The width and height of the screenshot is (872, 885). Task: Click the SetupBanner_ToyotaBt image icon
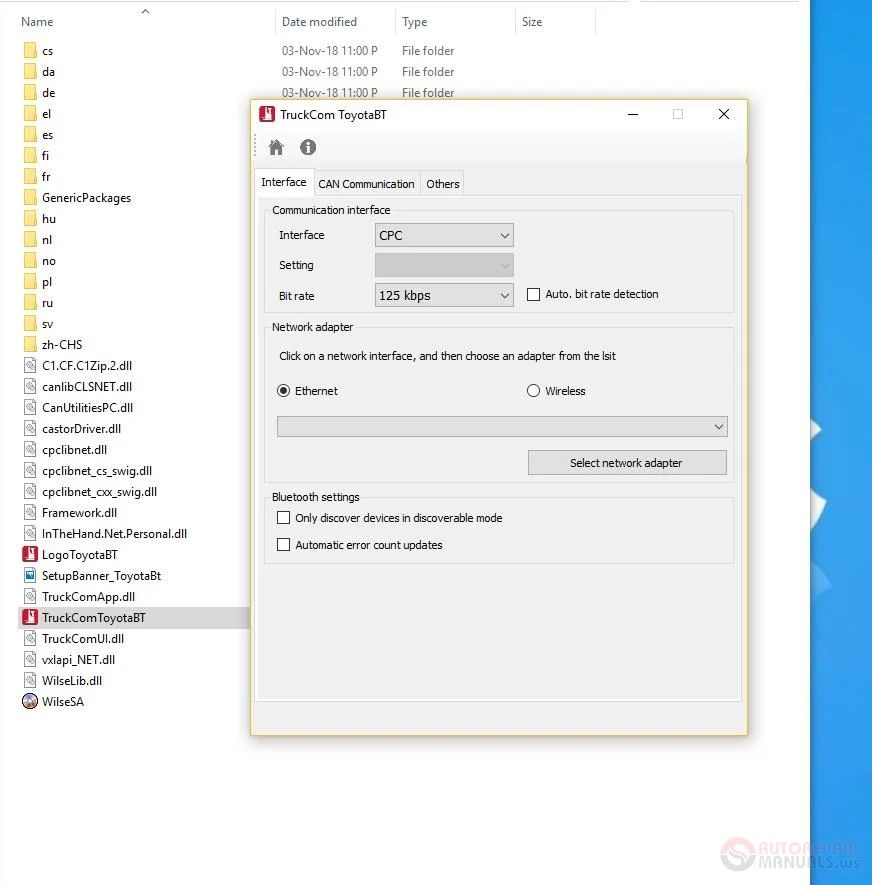[30, 575]
